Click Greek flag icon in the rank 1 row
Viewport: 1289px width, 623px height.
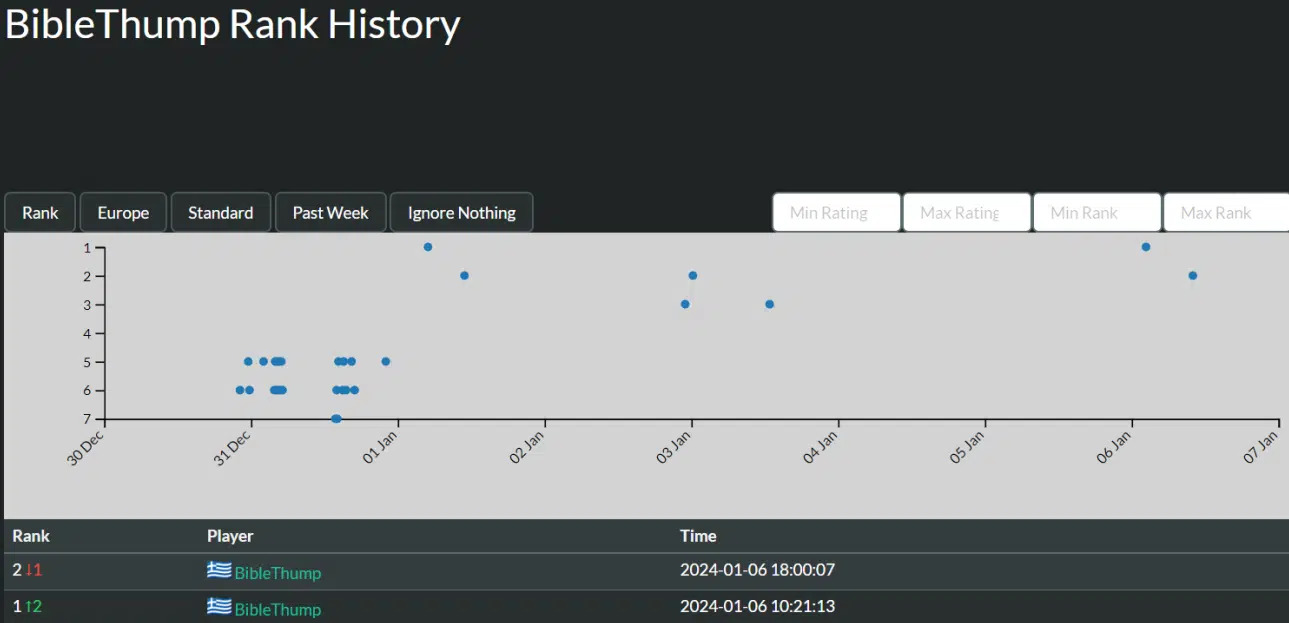point(219,606)
